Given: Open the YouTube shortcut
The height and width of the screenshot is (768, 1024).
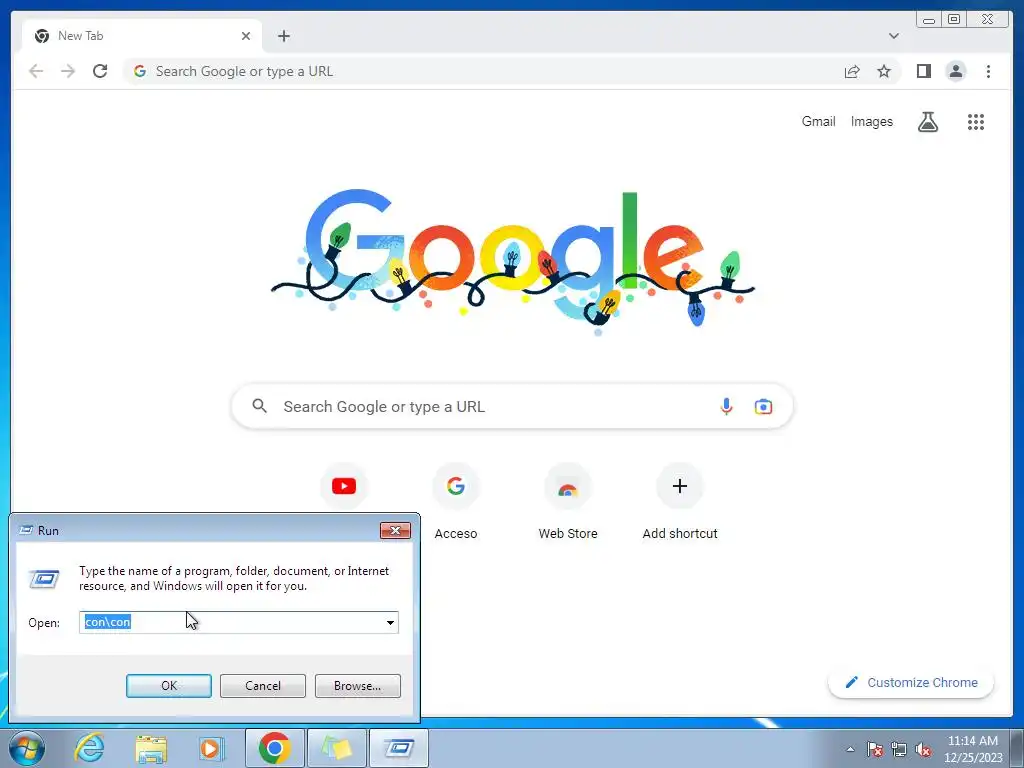Looking at the screenshot, I should [344, 486].
